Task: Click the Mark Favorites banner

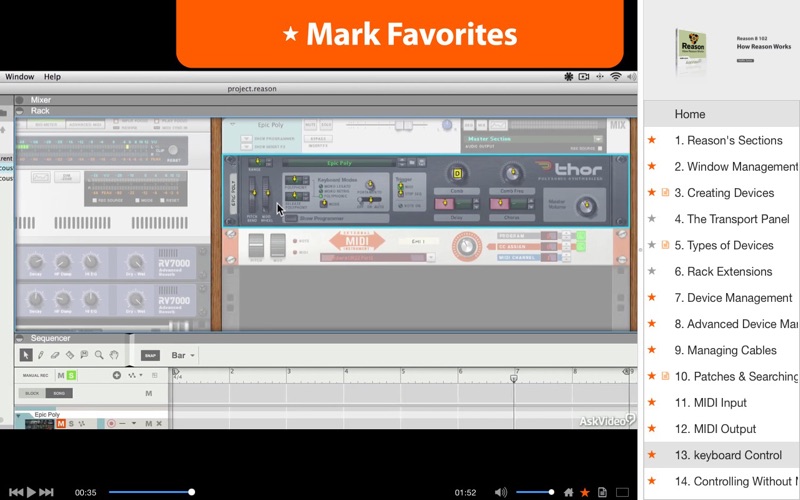Action: (399, 34)
